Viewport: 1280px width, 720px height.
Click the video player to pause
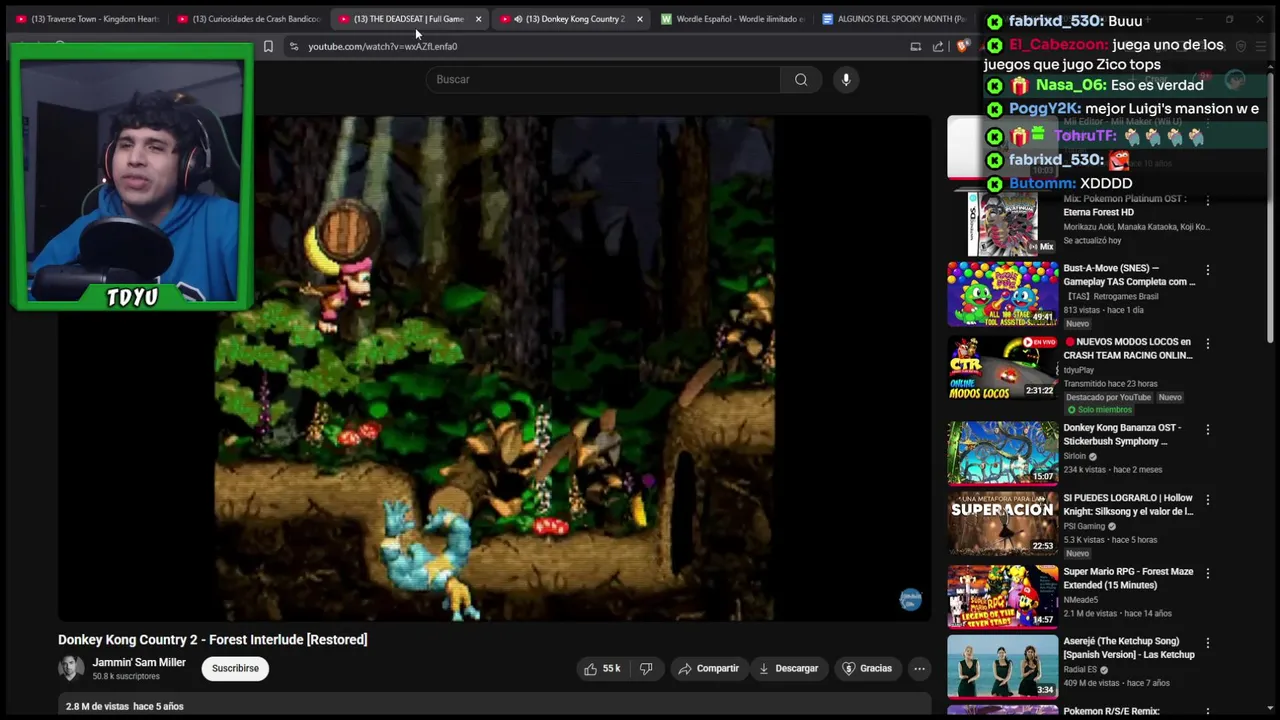tap(494, 368)
